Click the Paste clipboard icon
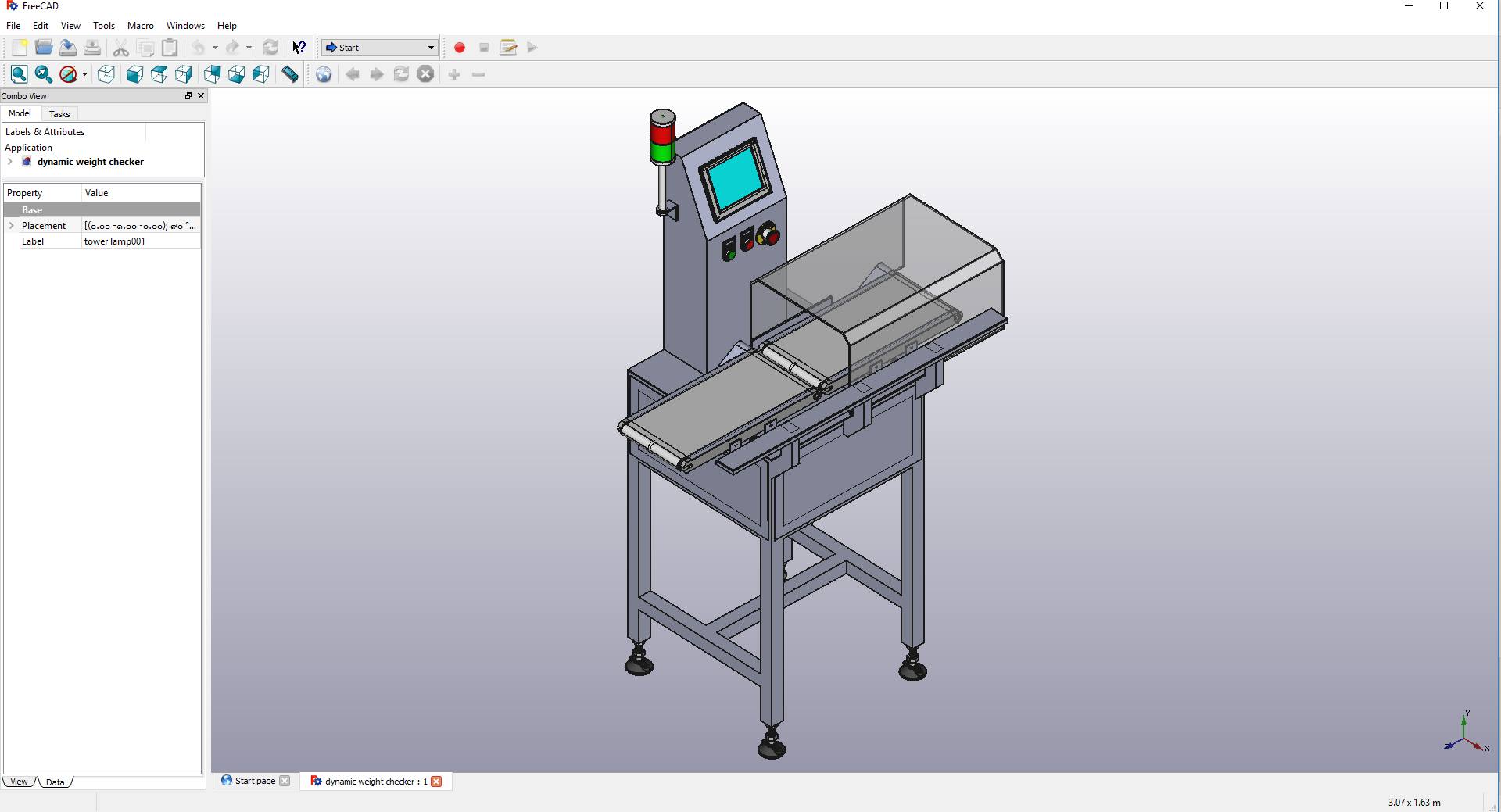Screen dimensions: 1501x812 [x=170, y=48]
